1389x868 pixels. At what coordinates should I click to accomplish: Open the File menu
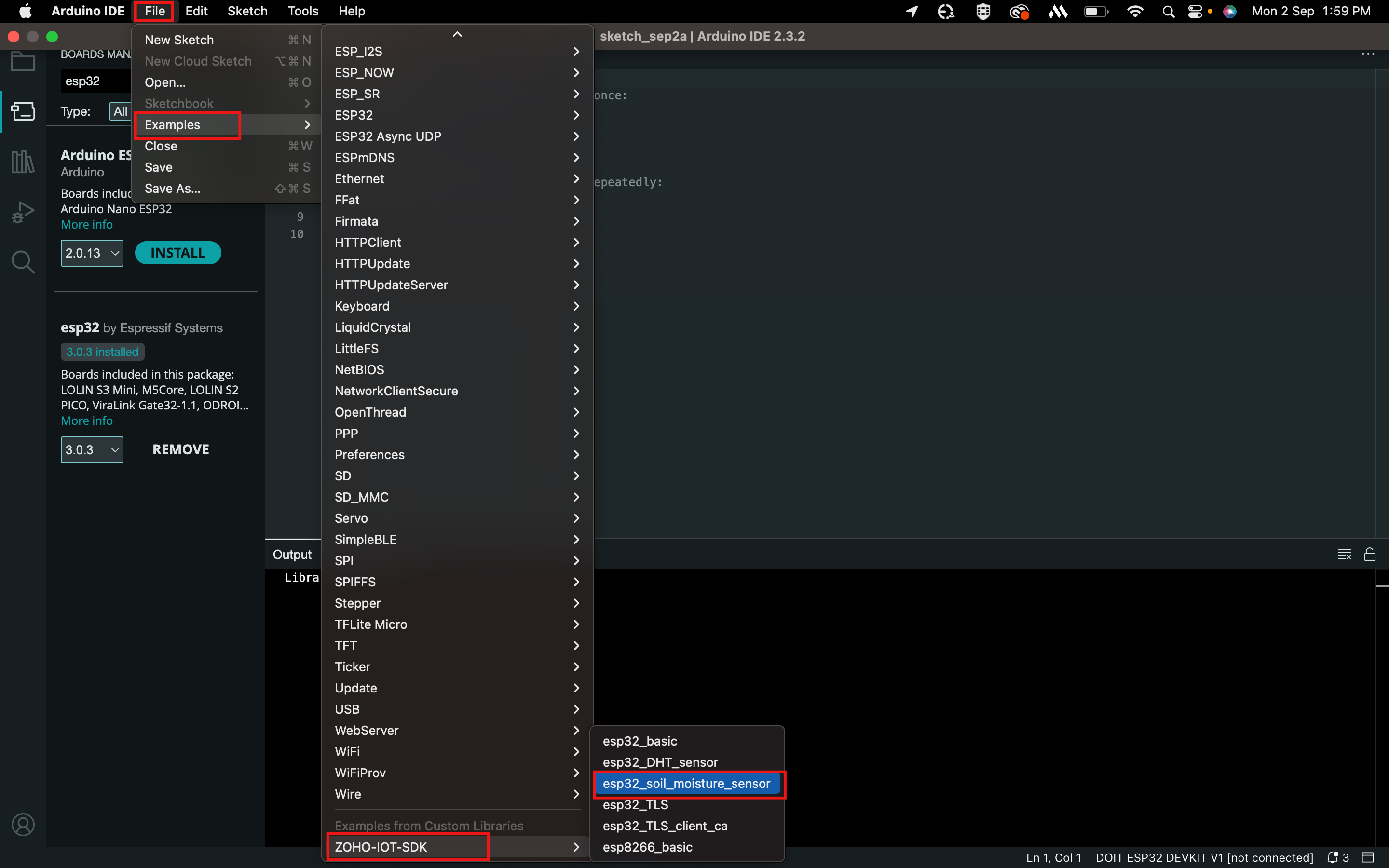[x=154, y=11]
